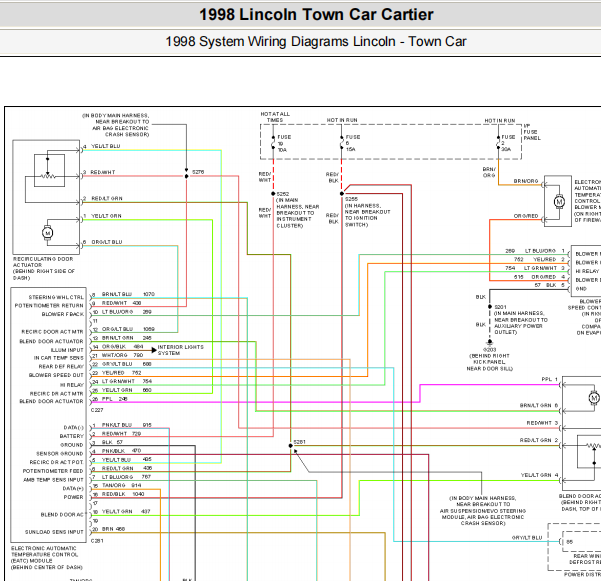
Task: Click the "HOT AT ALL TIMES" label
Action: 275,117
